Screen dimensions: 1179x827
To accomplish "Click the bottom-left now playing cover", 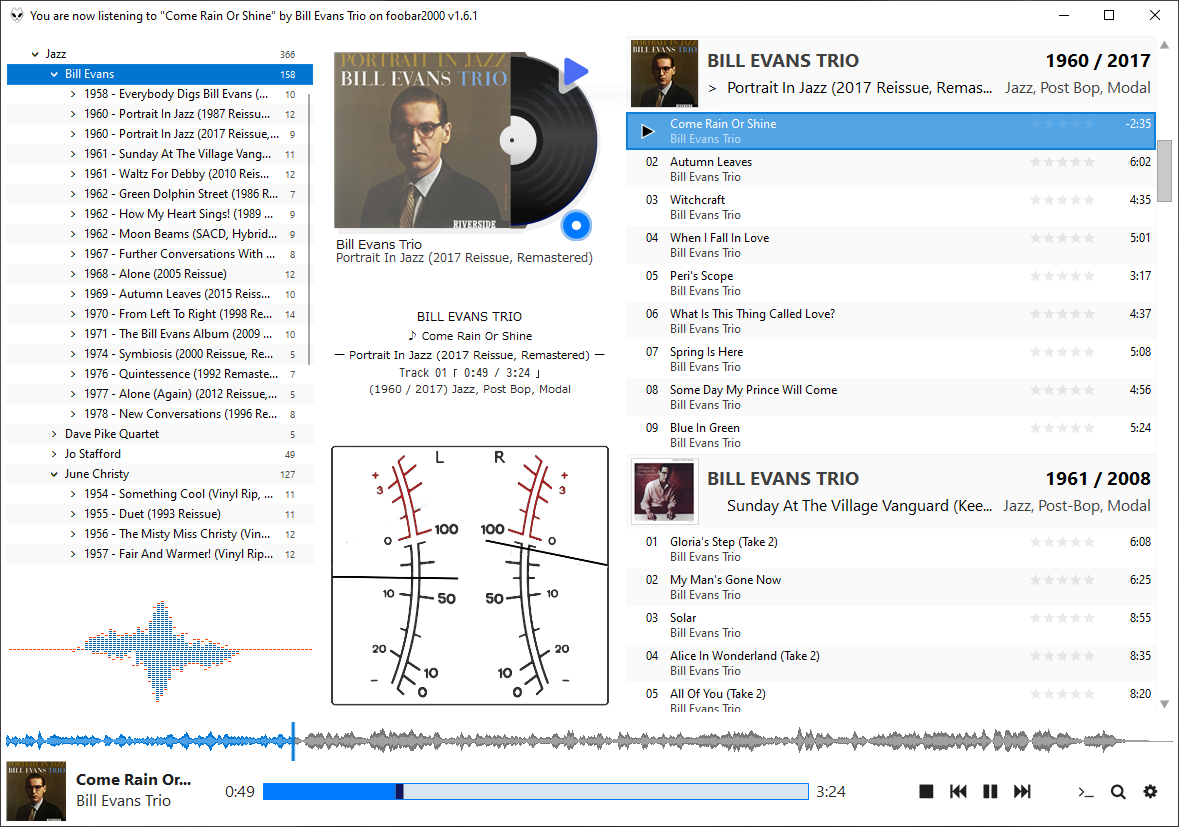I will 36,791.
